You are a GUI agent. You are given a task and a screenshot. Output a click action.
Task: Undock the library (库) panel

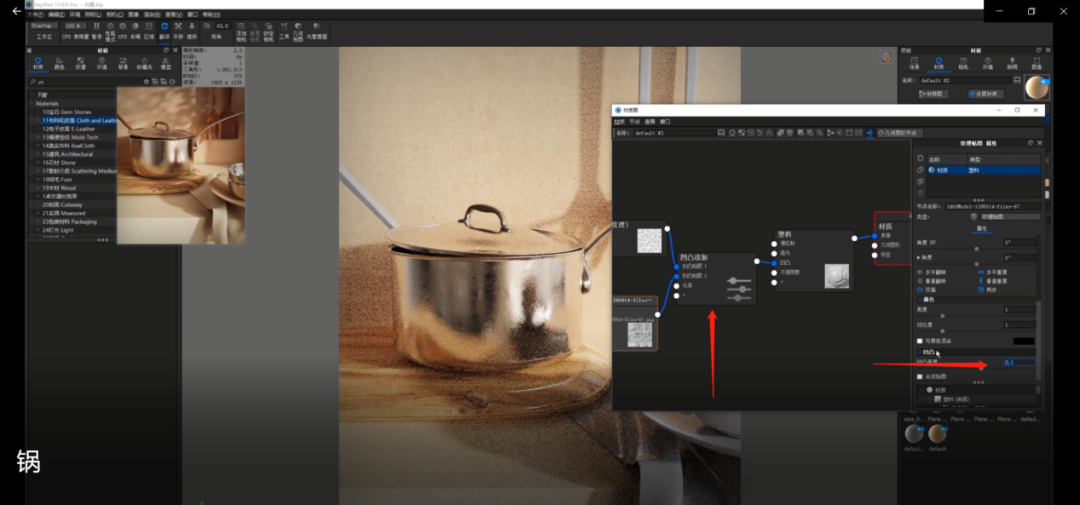[166, 50]
